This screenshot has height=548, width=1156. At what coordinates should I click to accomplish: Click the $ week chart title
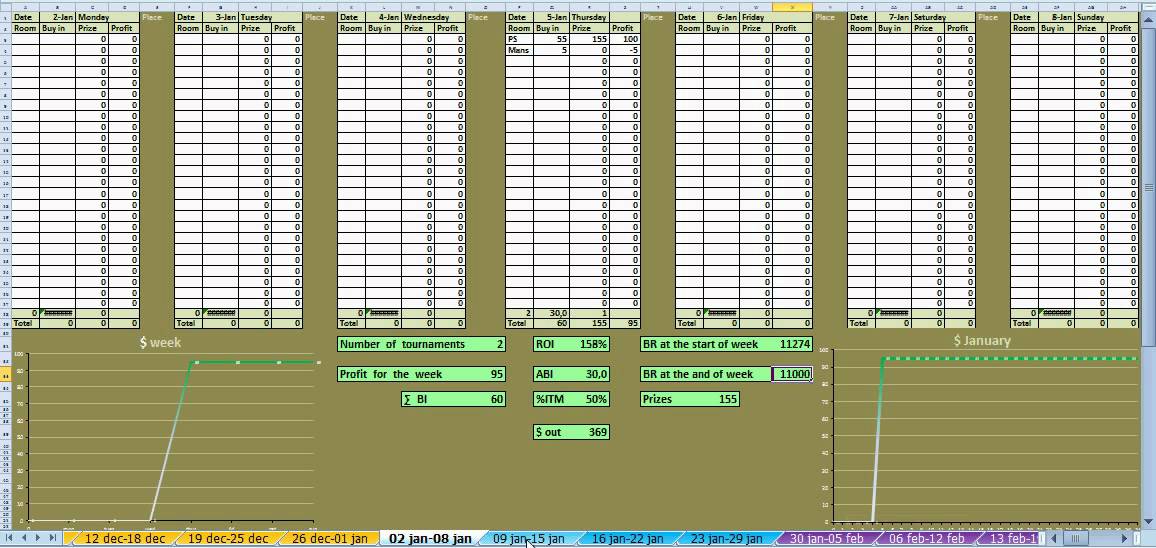click(x=160, y=342)
